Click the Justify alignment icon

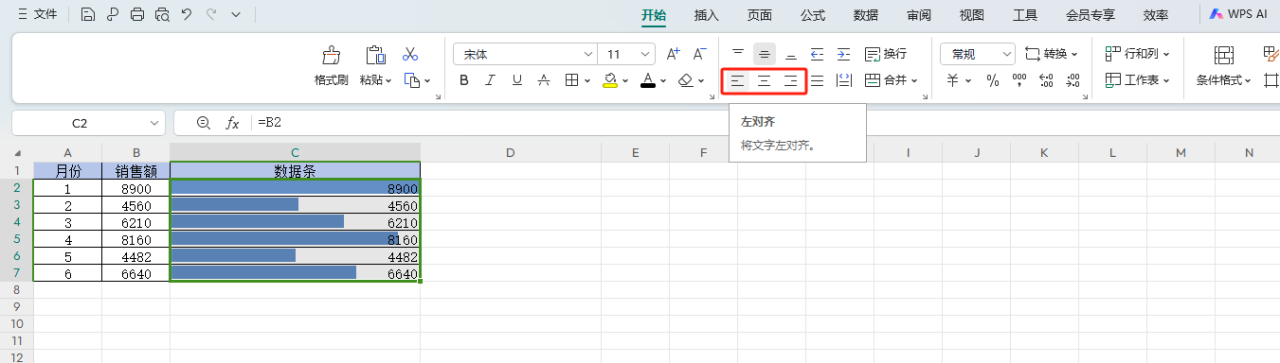click(817, 81)
